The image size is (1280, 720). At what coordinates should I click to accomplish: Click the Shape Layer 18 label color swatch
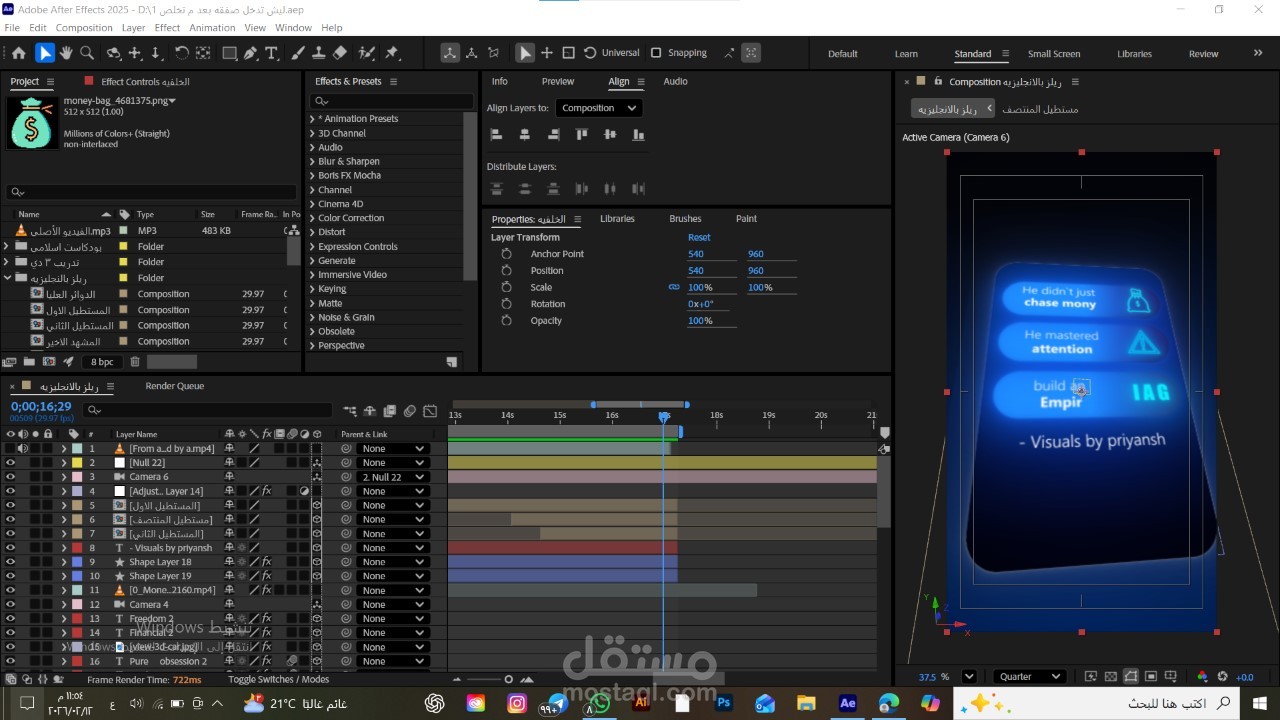pyautogui.click(x=76, y=562)
